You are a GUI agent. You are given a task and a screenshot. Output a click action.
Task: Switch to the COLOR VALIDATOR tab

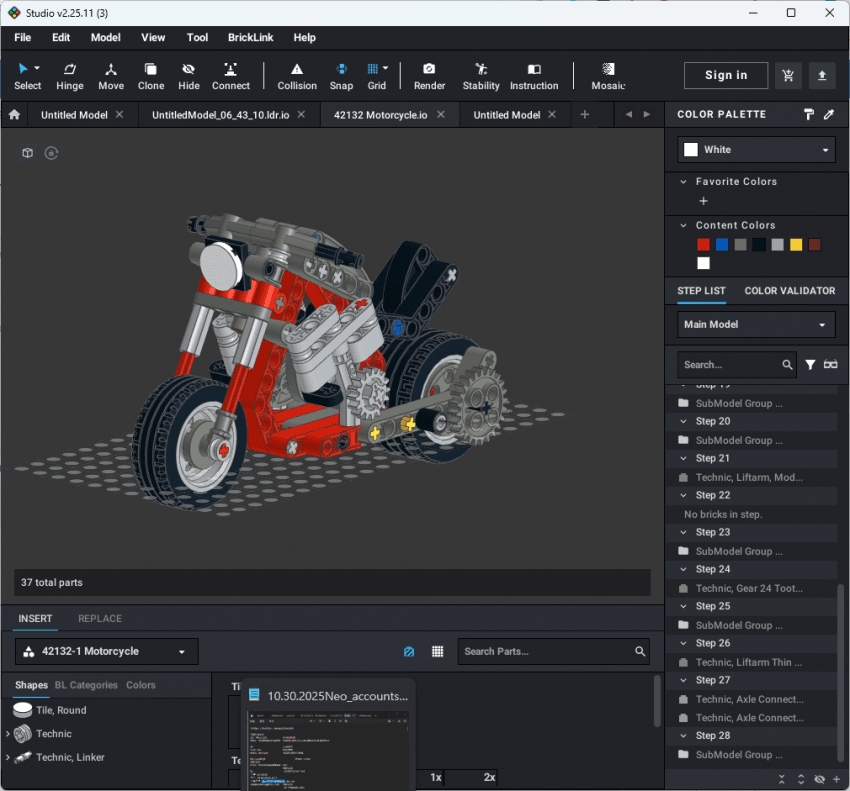click(x=789, y=291)
